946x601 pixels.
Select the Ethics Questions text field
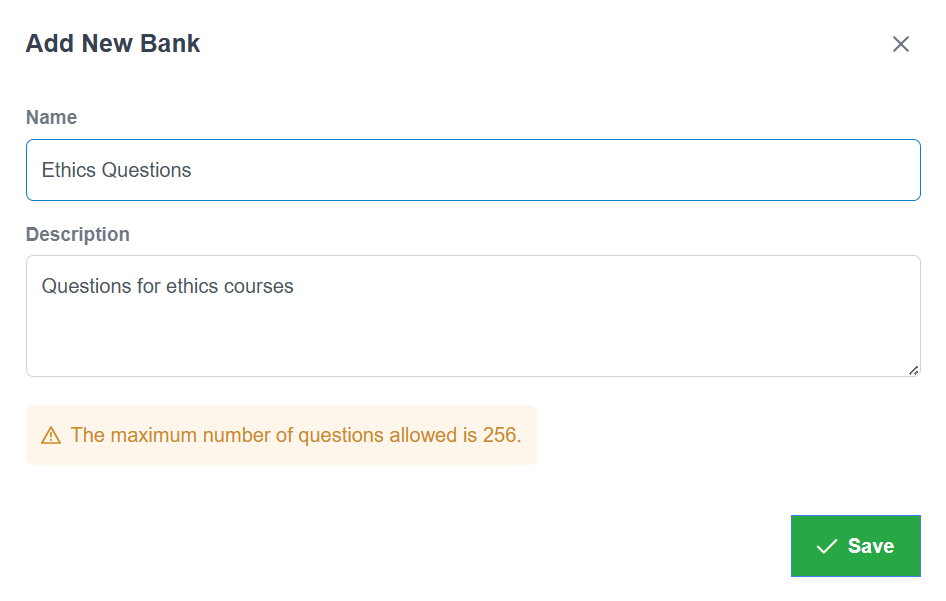[473, 170]
